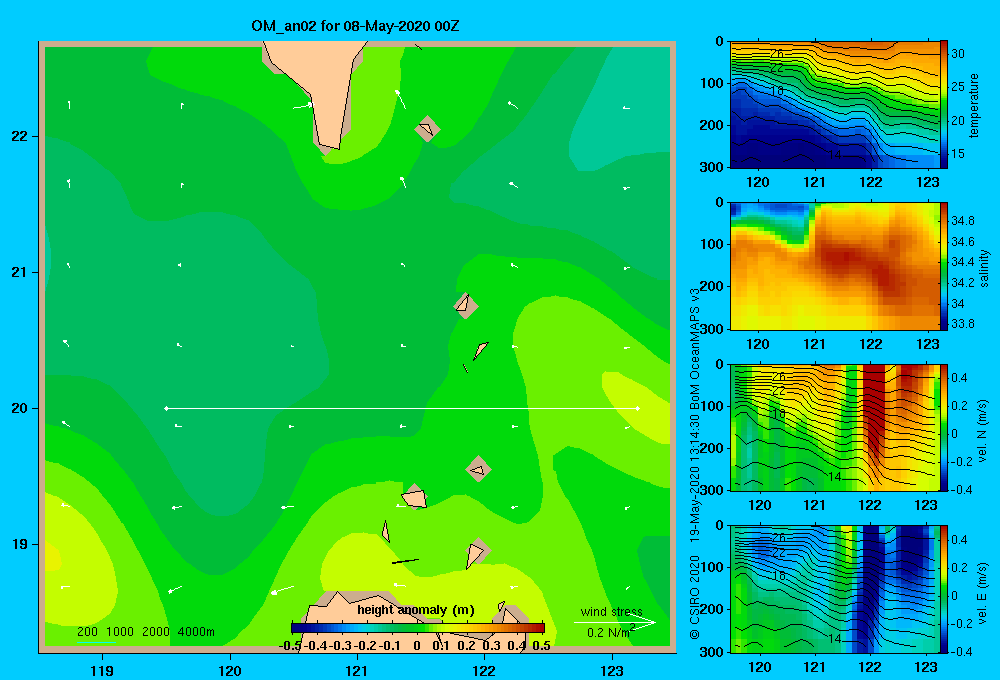Click the '0.2 N/m' wind stress value
The height and width of the screenshot is (680, 1000).
[609, 632]
